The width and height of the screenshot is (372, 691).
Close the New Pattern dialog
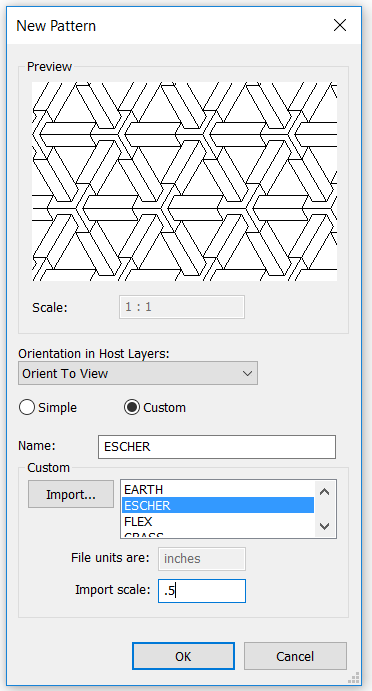point(340,26)
